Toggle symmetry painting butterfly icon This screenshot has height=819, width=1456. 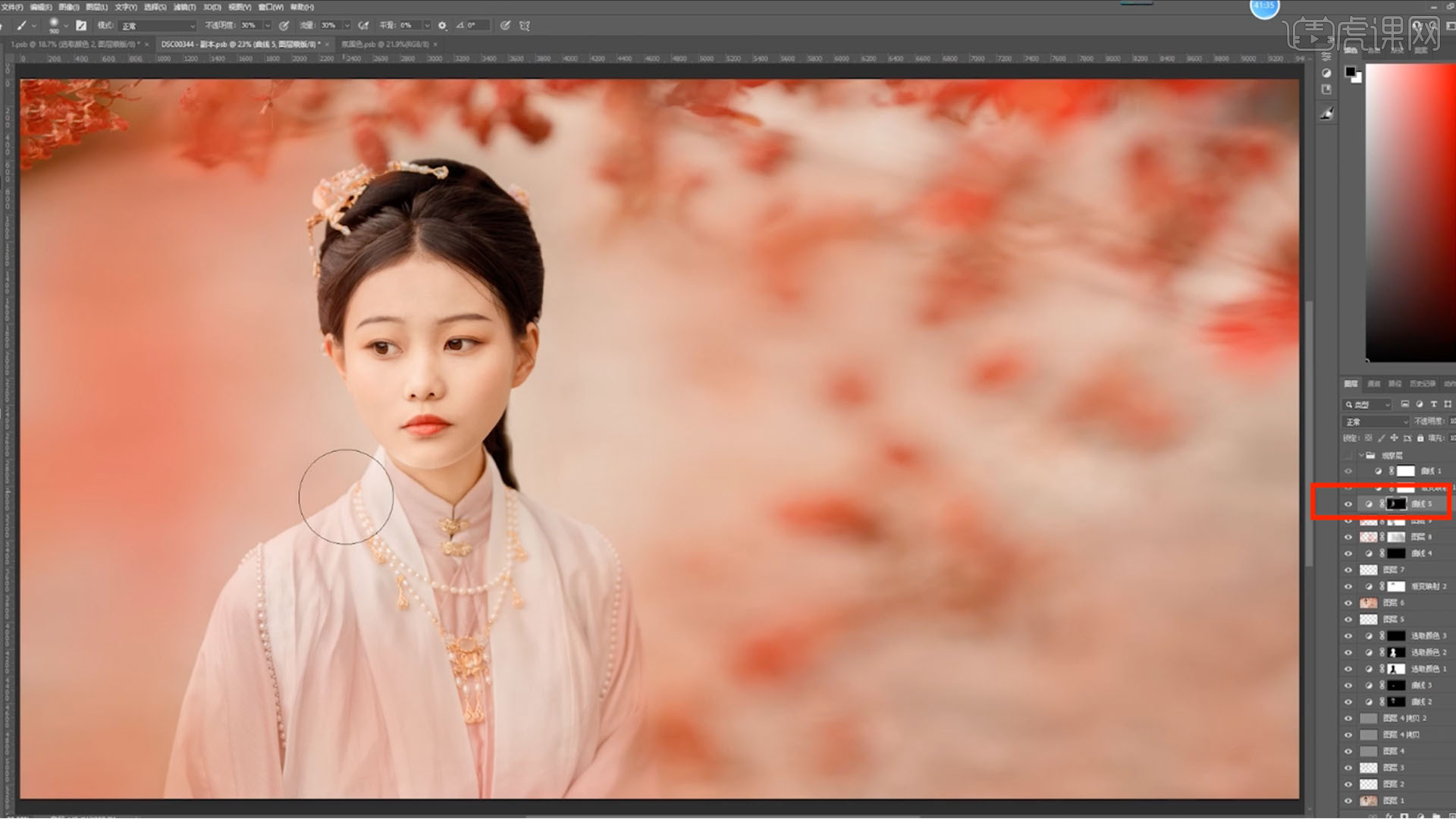pos(525,26)
